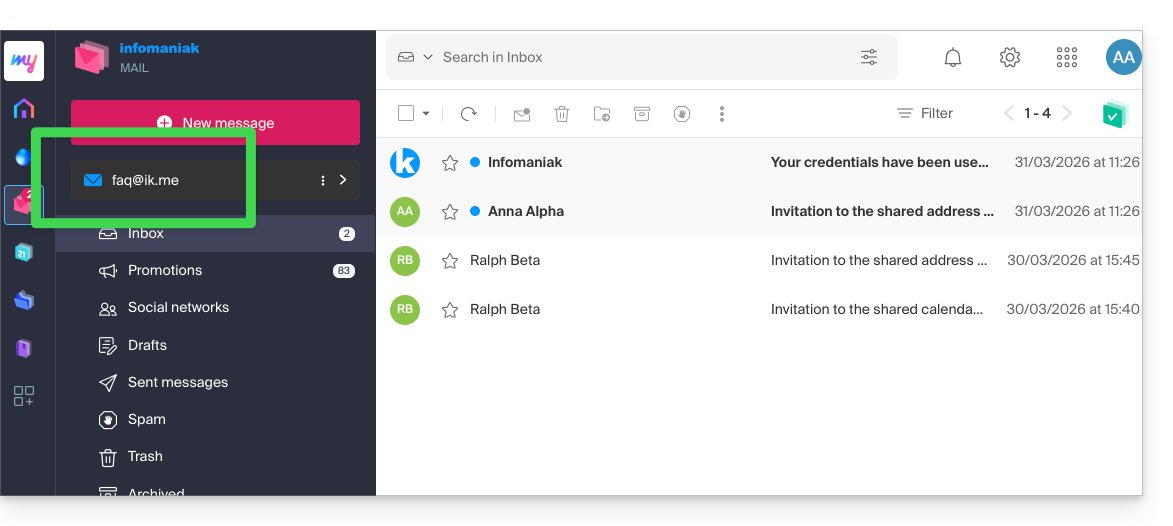Click into the Search in Inbox field
Screen dimensions: 1173x526
point(640,58)
